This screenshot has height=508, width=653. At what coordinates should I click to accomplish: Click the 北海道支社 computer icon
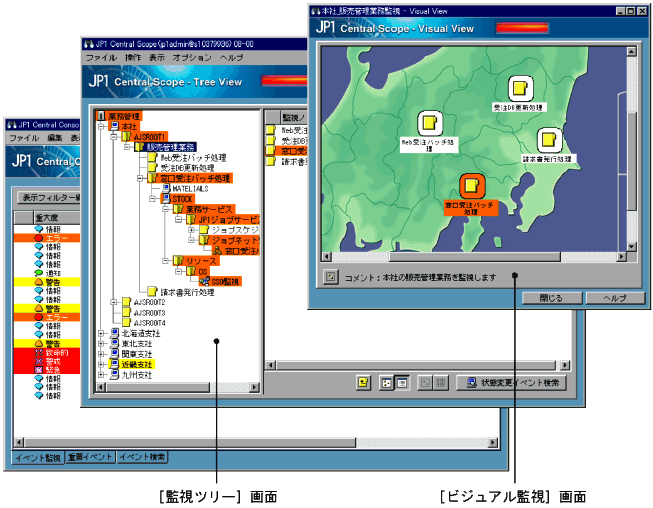(x=115, y=333)
